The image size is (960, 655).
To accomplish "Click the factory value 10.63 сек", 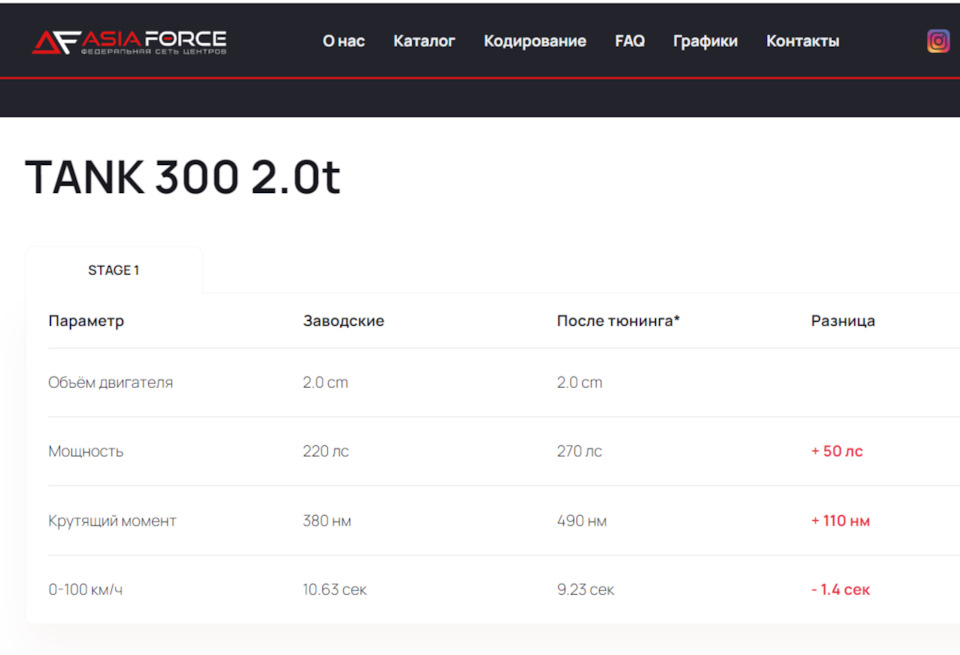I will point(334,590).
